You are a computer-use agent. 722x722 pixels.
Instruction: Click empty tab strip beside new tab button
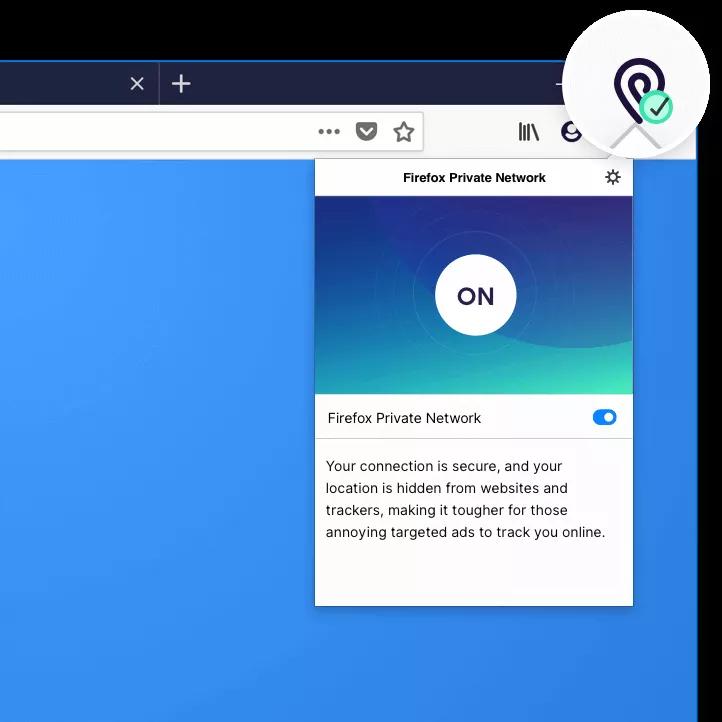coord(368,84)
